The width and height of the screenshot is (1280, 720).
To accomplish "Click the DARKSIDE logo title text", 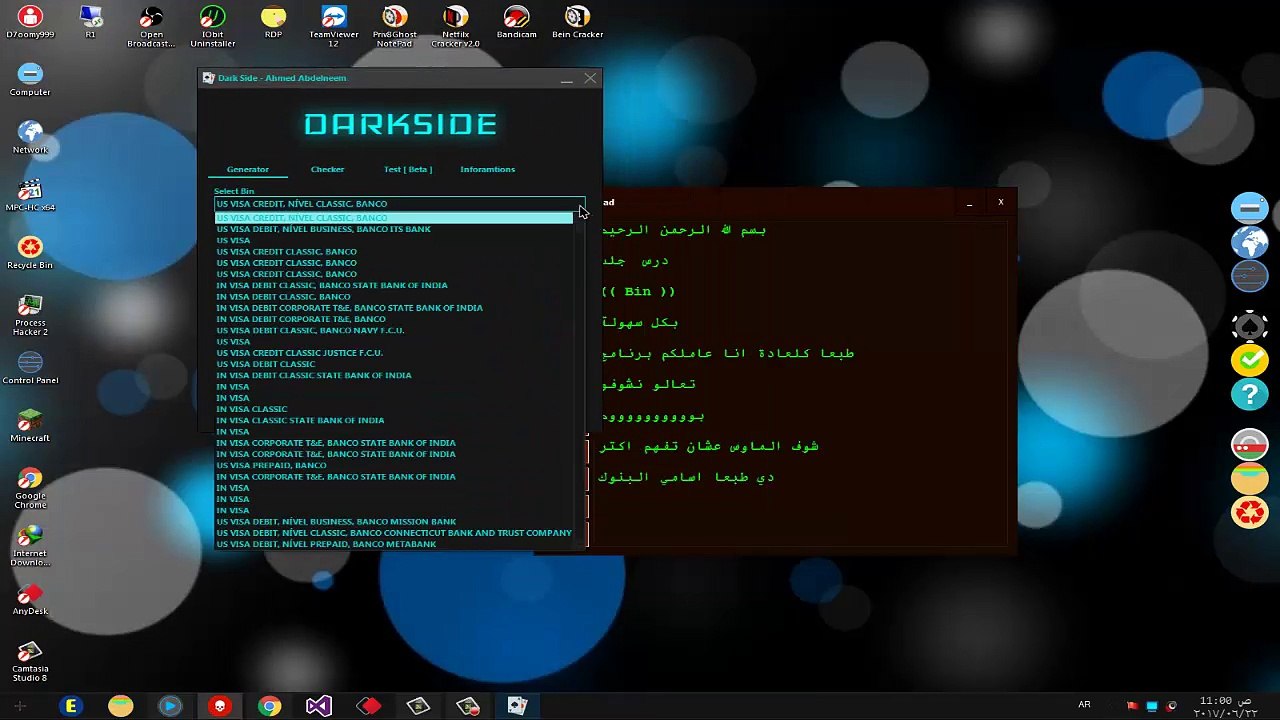I will [x=400, y=124].
